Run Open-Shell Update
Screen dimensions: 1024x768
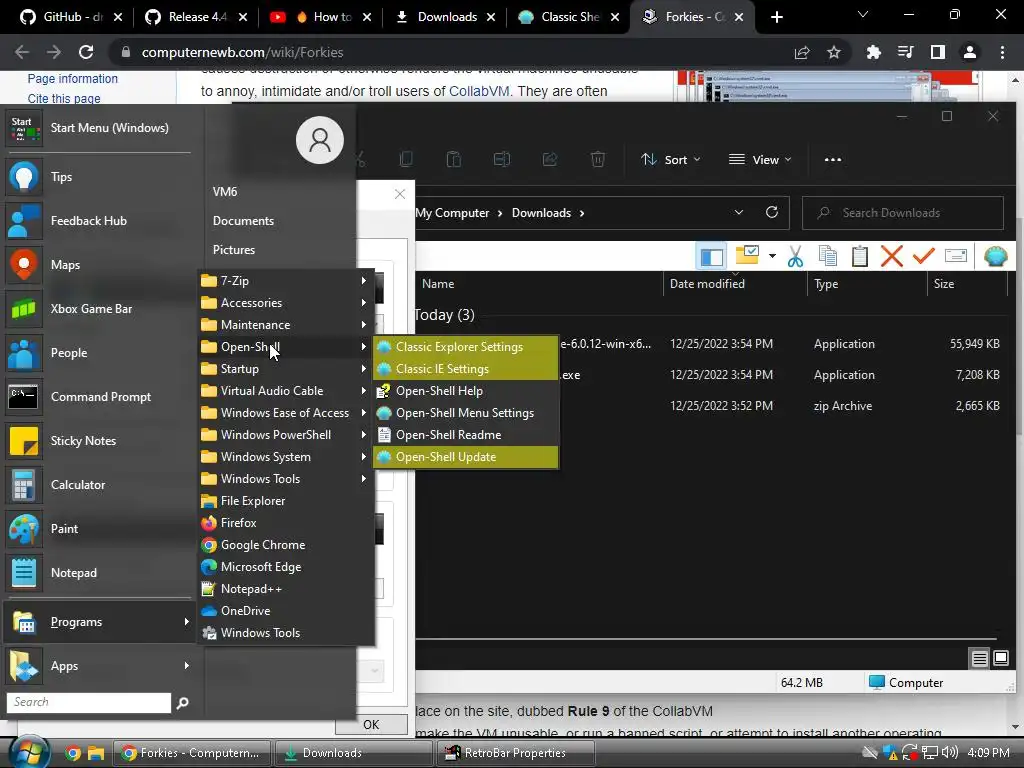(x=466, y=457)
